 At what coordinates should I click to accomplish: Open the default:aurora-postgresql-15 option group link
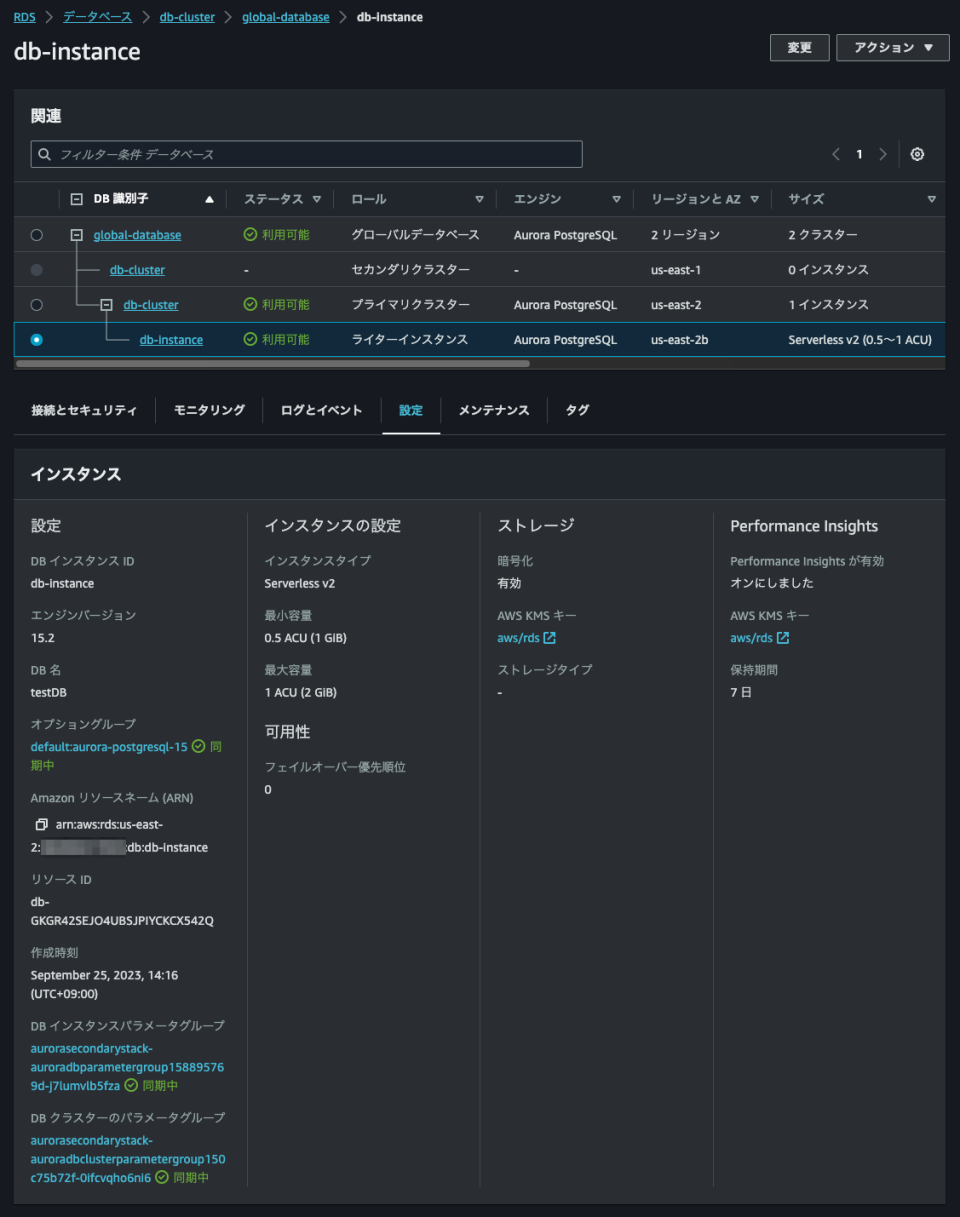click(x=107, y=746)
